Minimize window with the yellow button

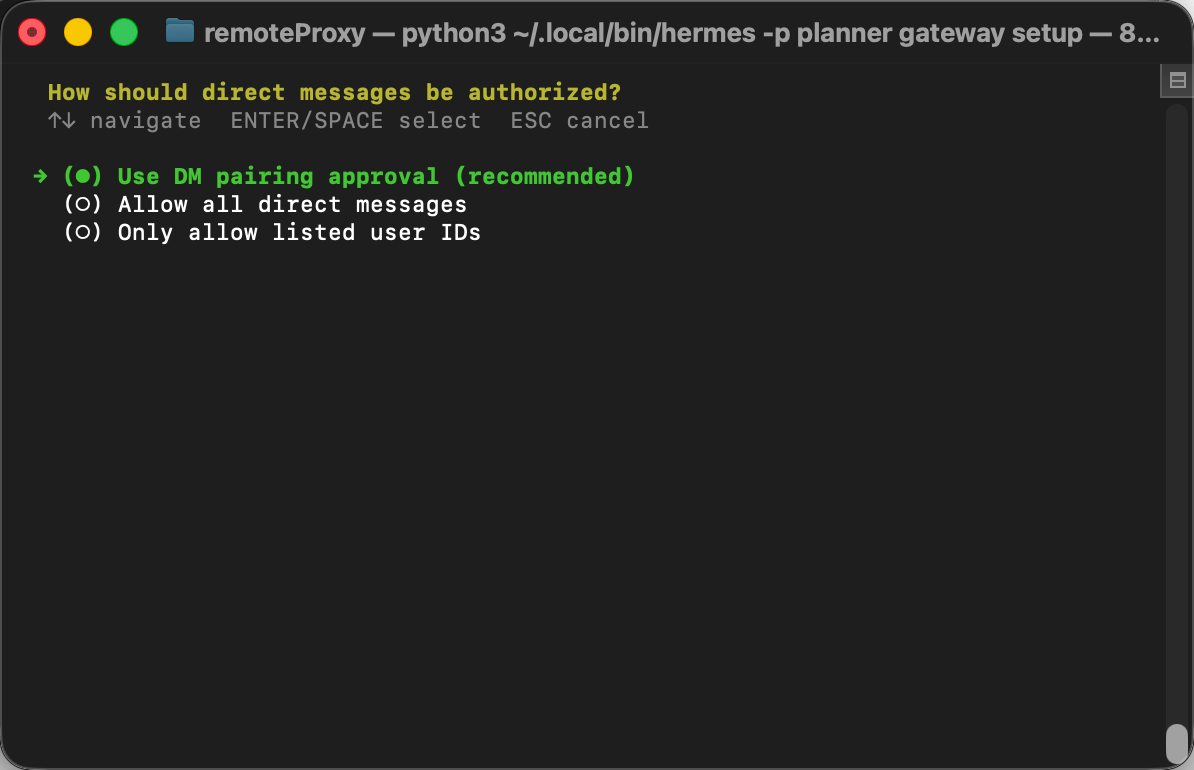click(x=78, y=32)
